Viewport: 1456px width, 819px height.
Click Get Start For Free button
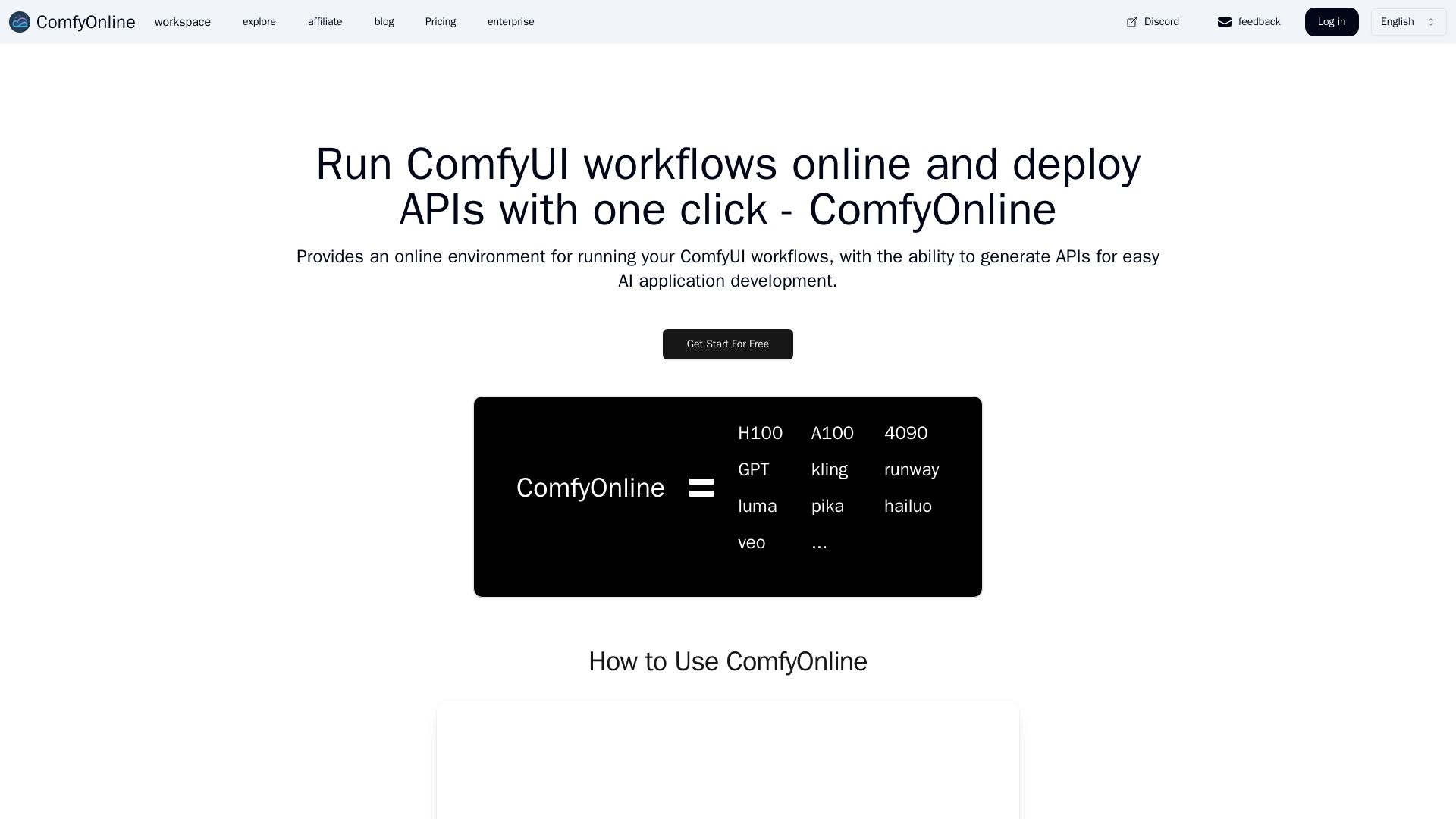[x=728, y=344]
